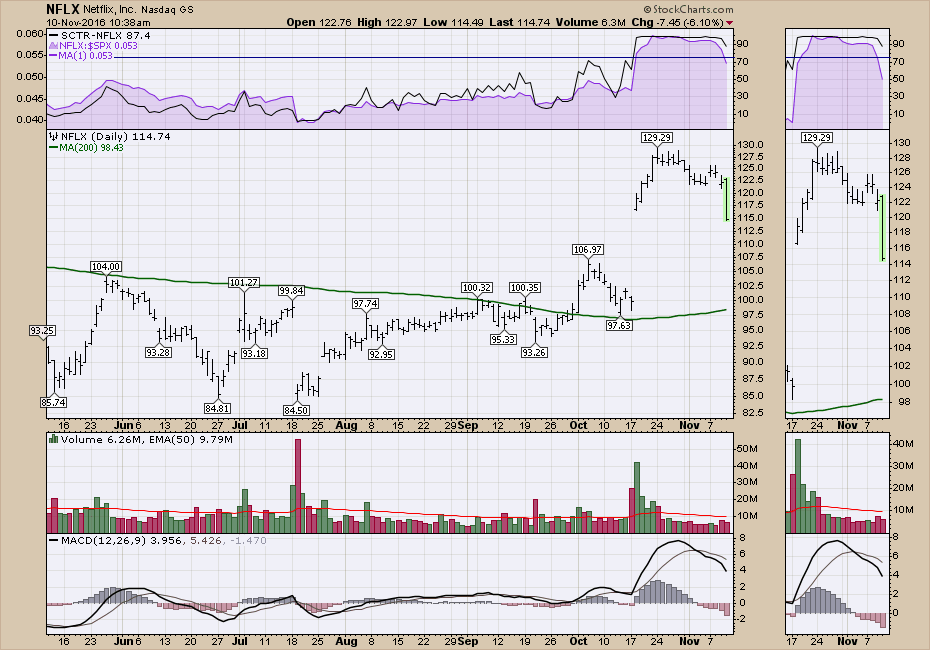Click the 'Open 122.76' value in header
Viewport: 930px width, 650px height.
click(x=319, y=23)
